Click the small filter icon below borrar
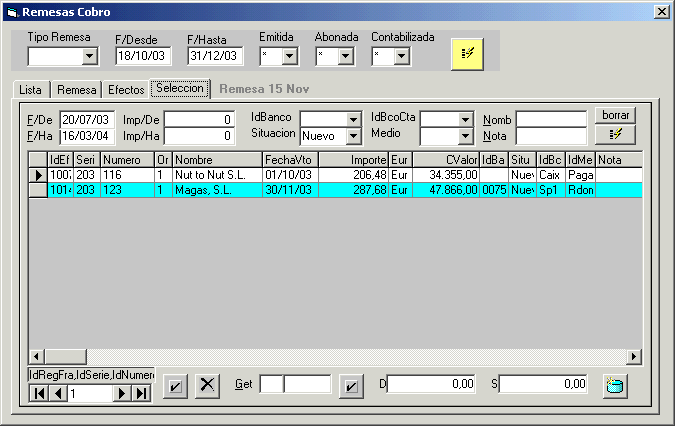 [615, 134]
